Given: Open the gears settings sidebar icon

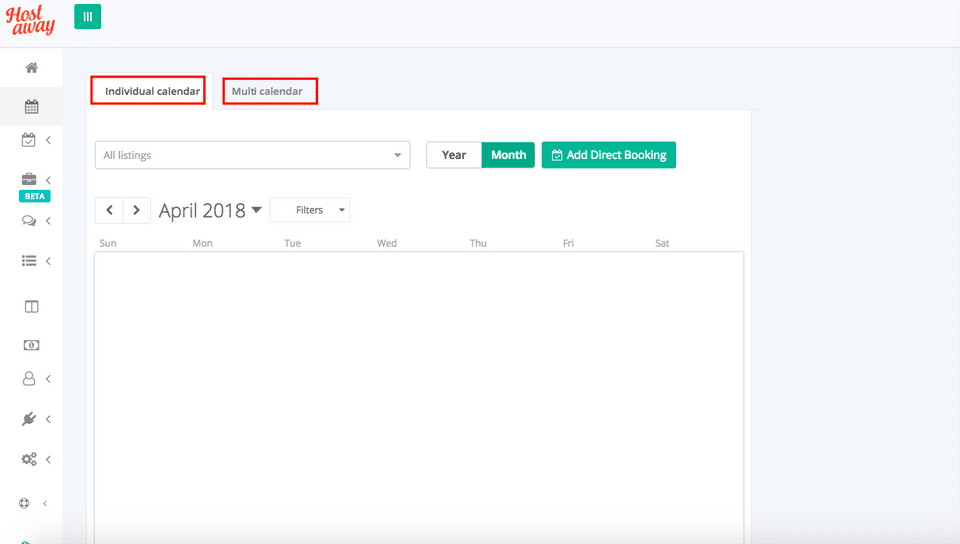Looking at the screenshot, I should coord(29,459).
